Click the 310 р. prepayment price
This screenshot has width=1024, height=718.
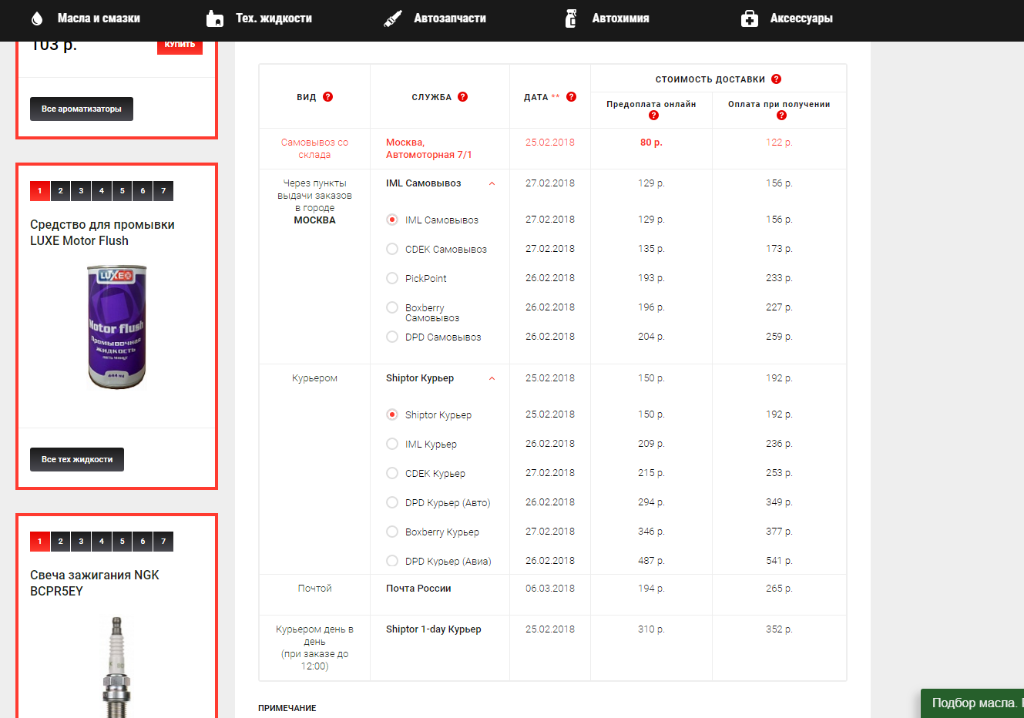coord(651,629)
